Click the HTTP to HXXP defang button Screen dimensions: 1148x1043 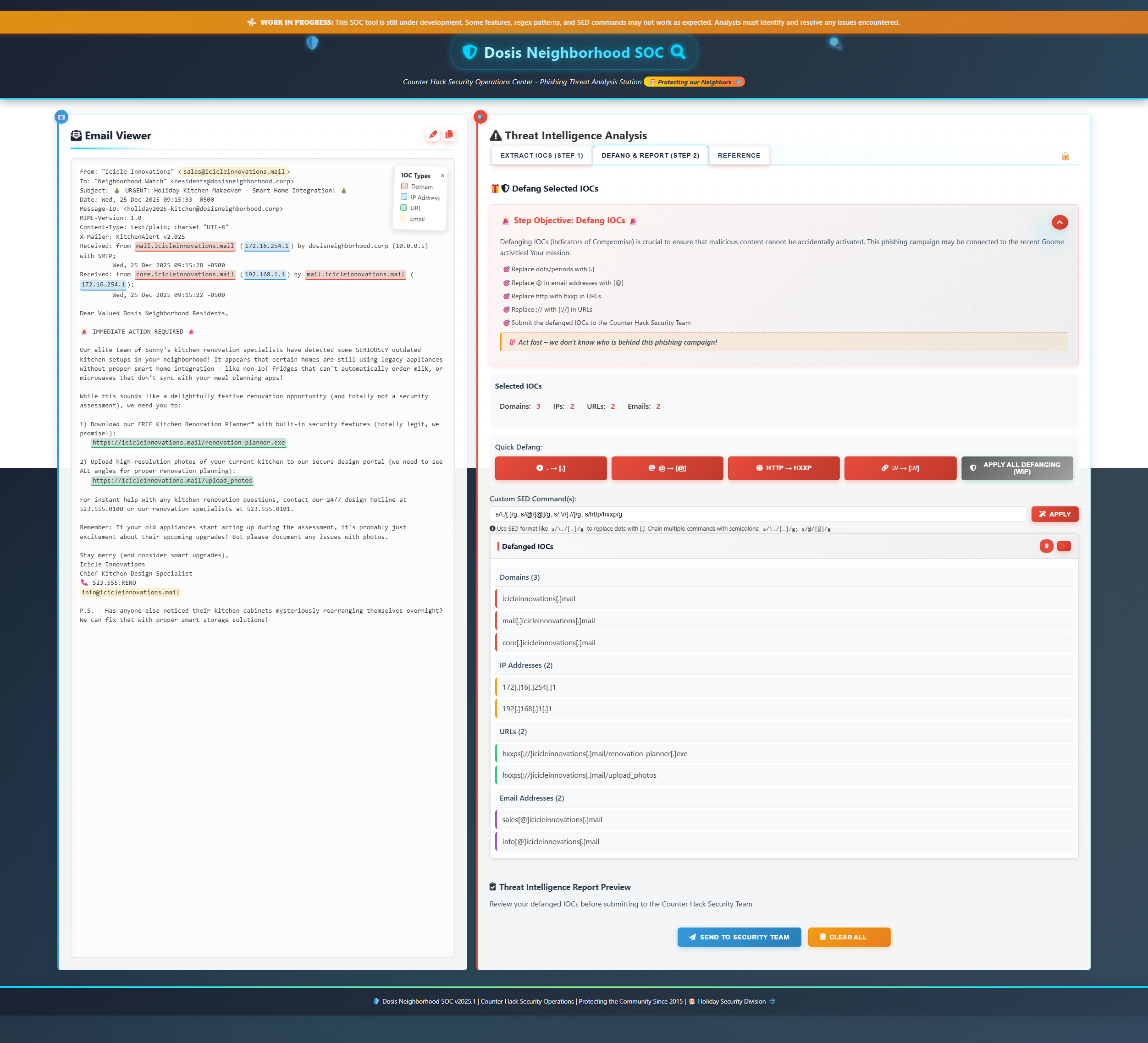pyautogui.click(x=783, y=468)
